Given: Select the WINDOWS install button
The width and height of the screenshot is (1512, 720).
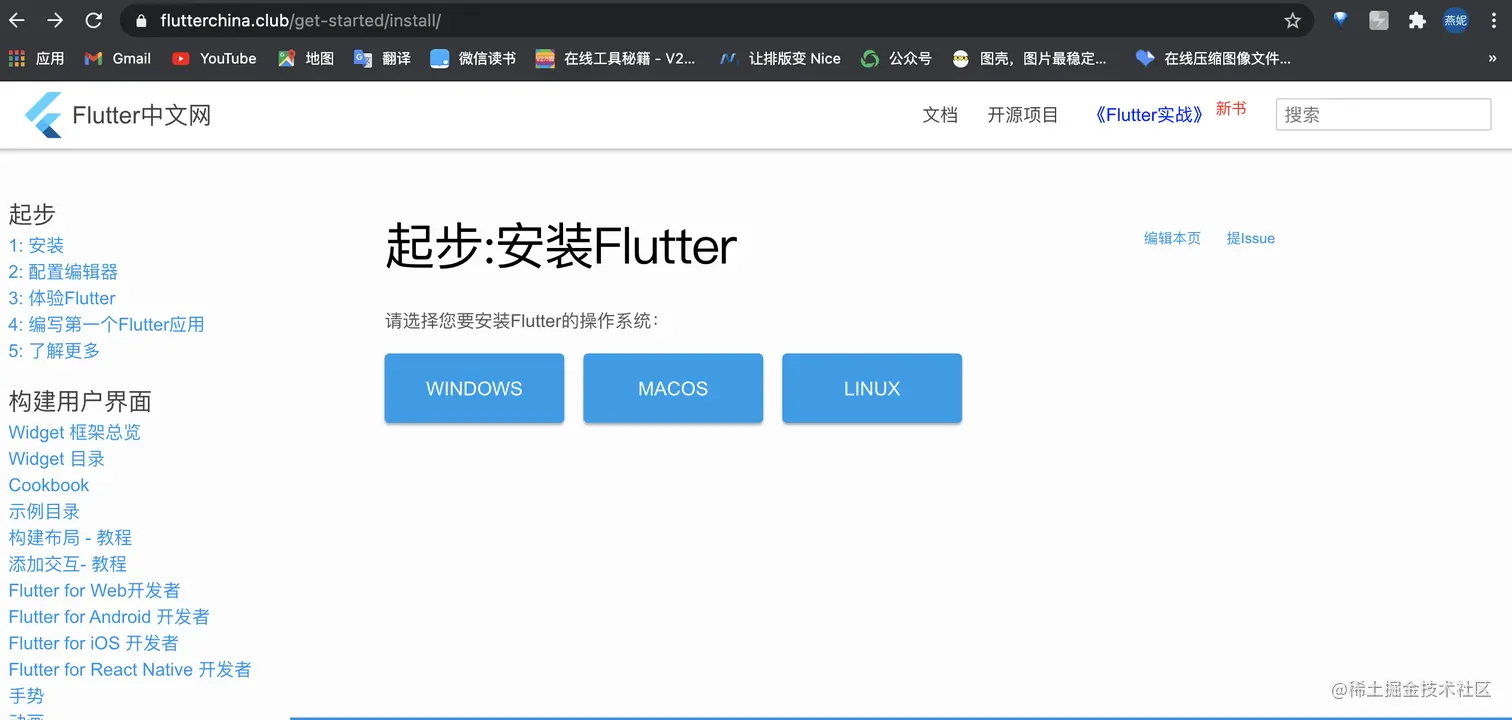Looking at the screenshot, I should [x=474, y=388].
